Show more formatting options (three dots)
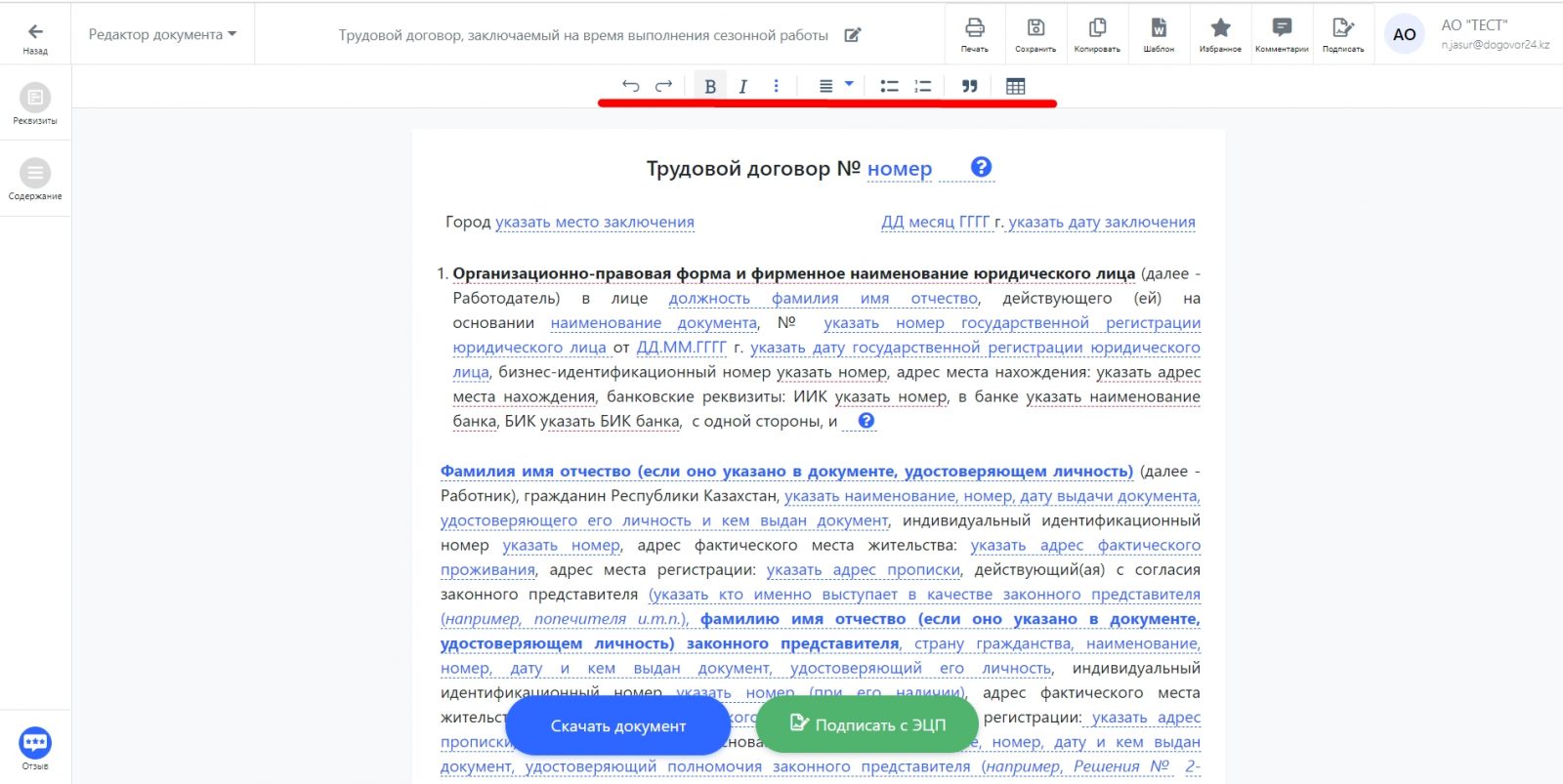Viewport: 1563px width, 784px height. (777, 86)
